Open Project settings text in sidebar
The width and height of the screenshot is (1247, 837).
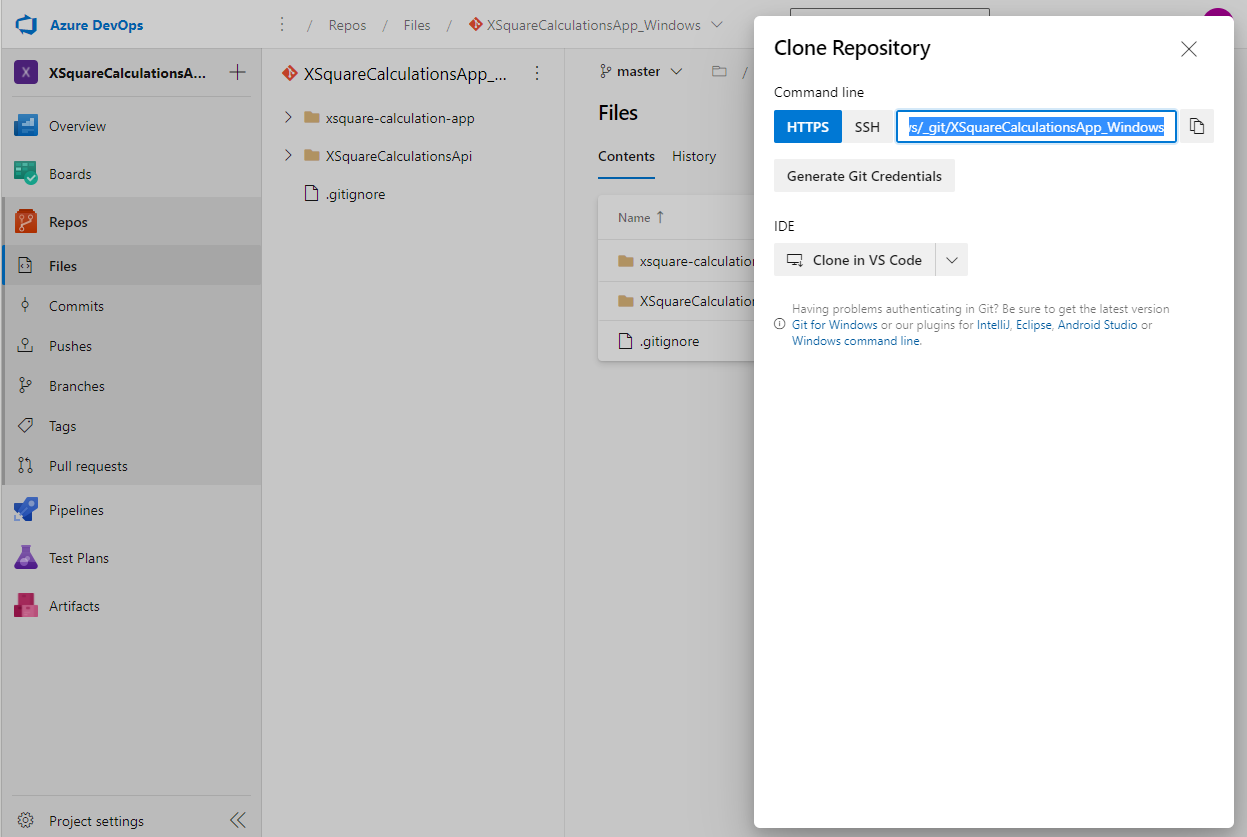coord(96,821)
